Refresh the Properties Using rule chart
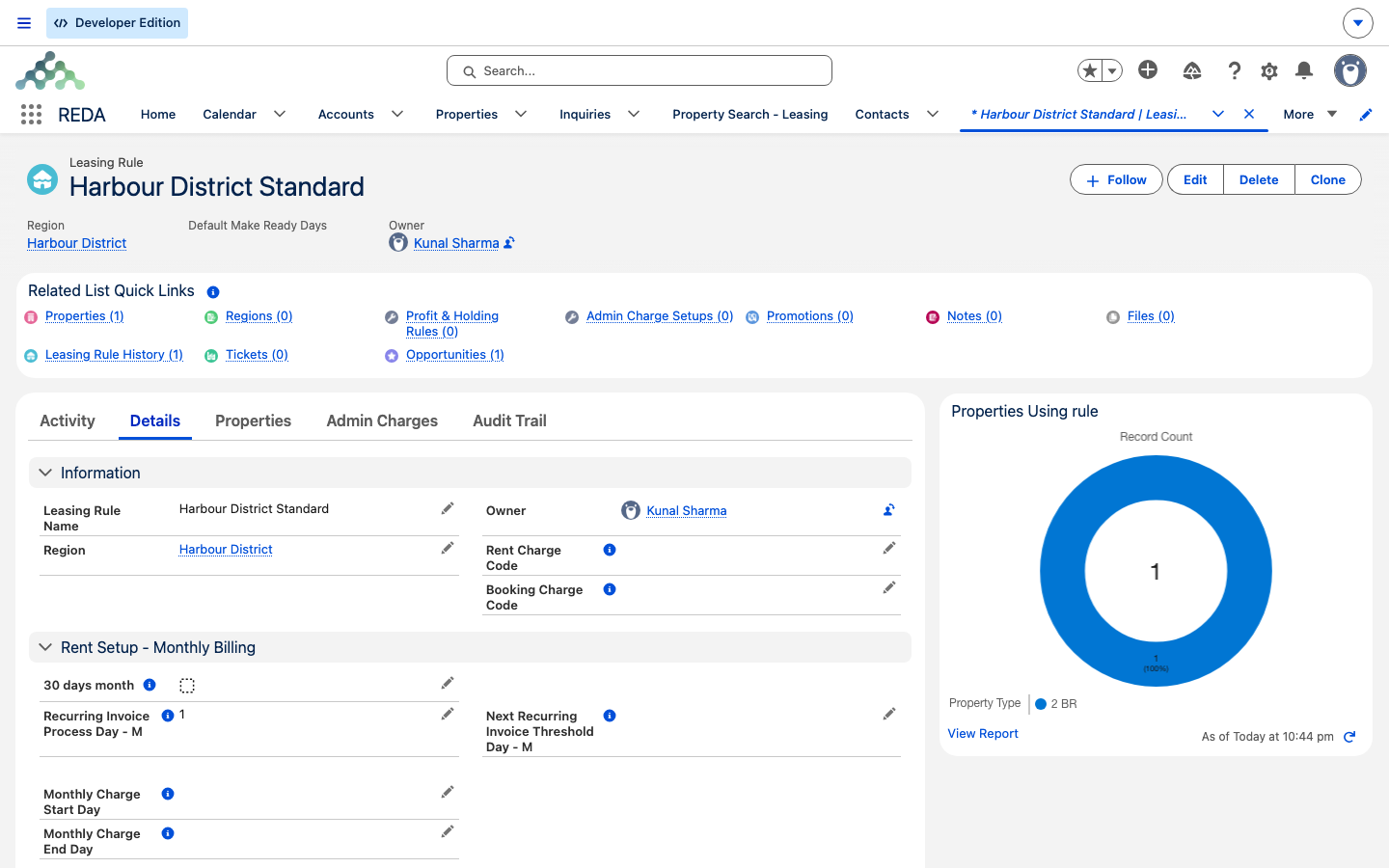Screen dimensions: 1389x868 click(x=1349, y=737)
